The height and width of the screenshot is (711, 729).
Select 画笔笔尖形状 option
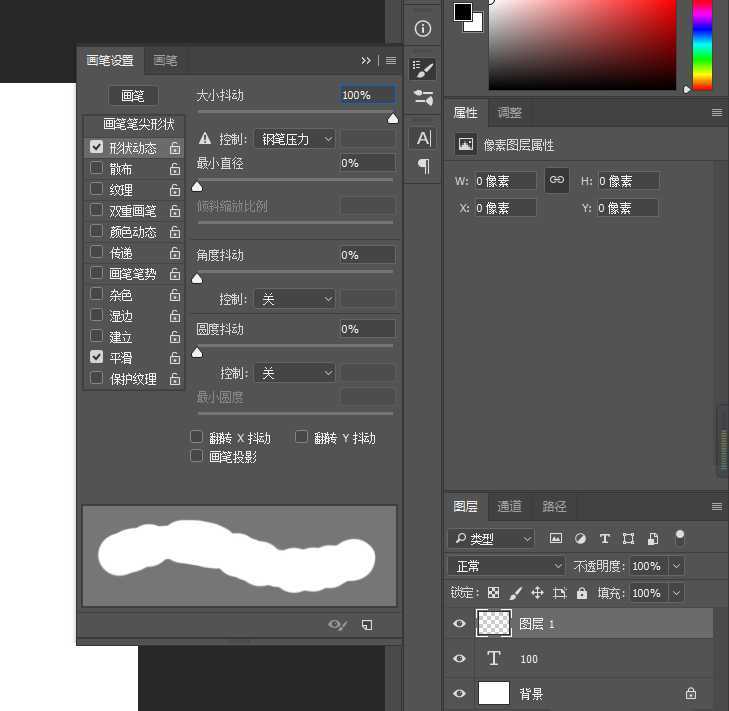[138, 125]
